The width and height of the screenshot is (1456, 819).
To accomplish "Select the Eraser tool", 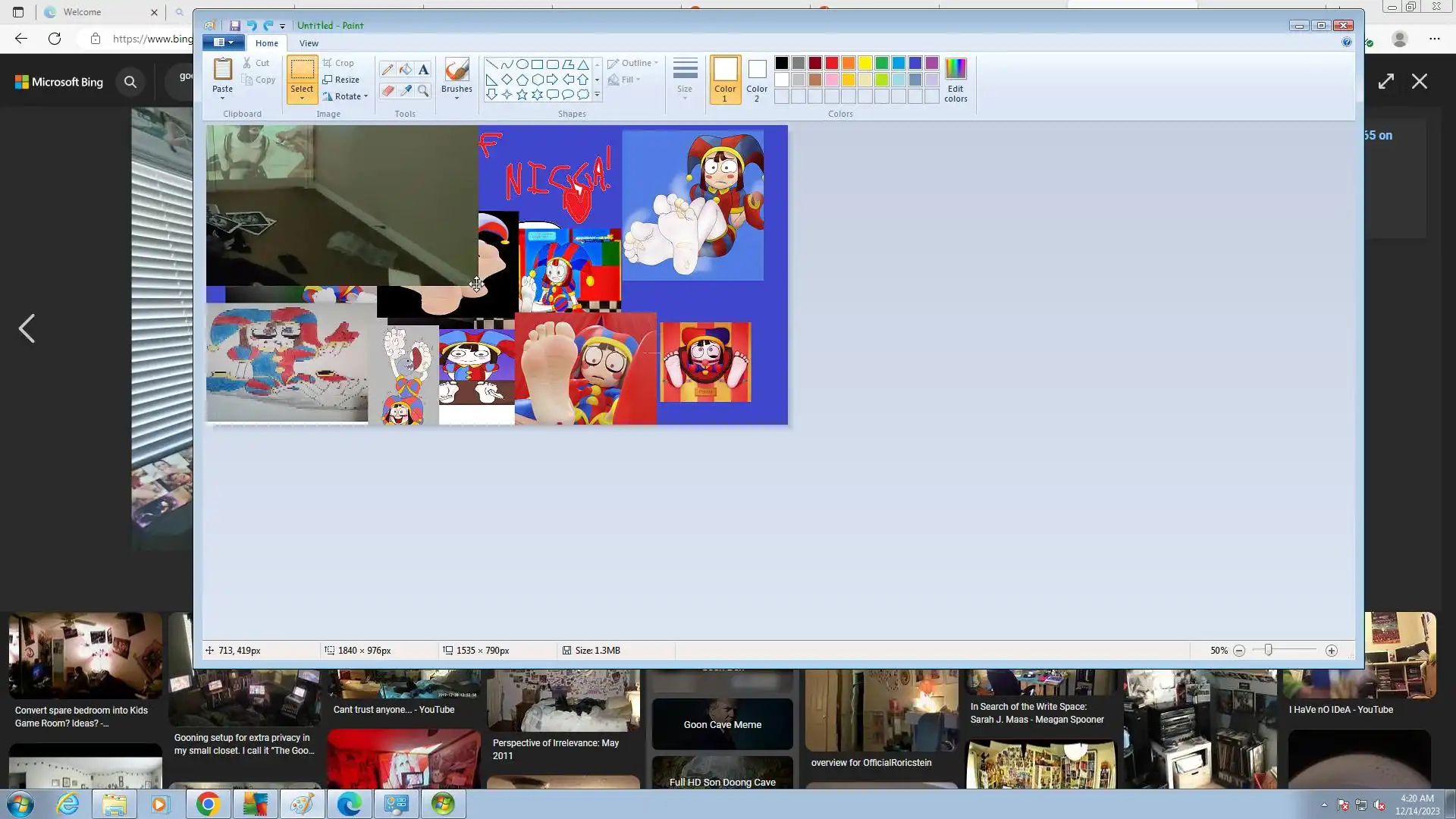I will 388,91.
